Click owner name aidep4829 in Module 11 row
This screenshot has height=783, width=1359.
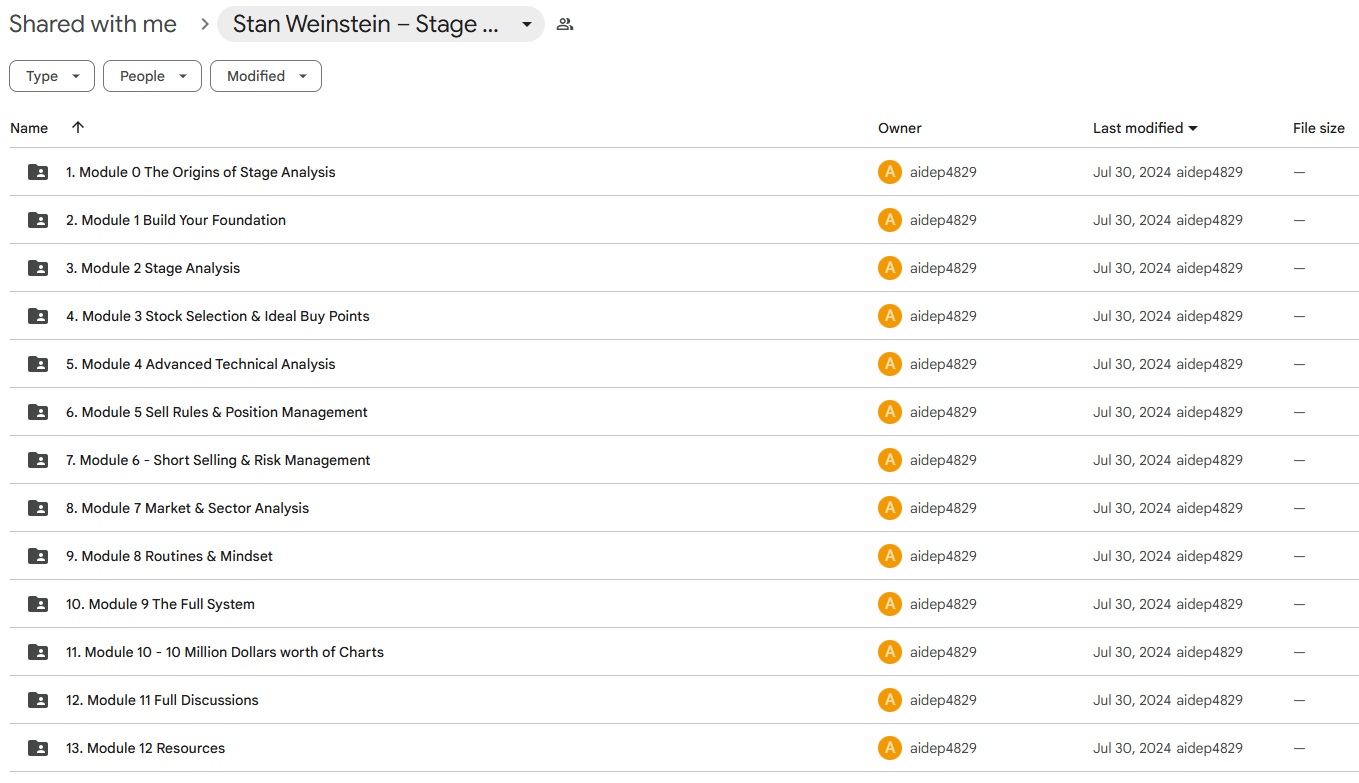(x=943, y=700)
